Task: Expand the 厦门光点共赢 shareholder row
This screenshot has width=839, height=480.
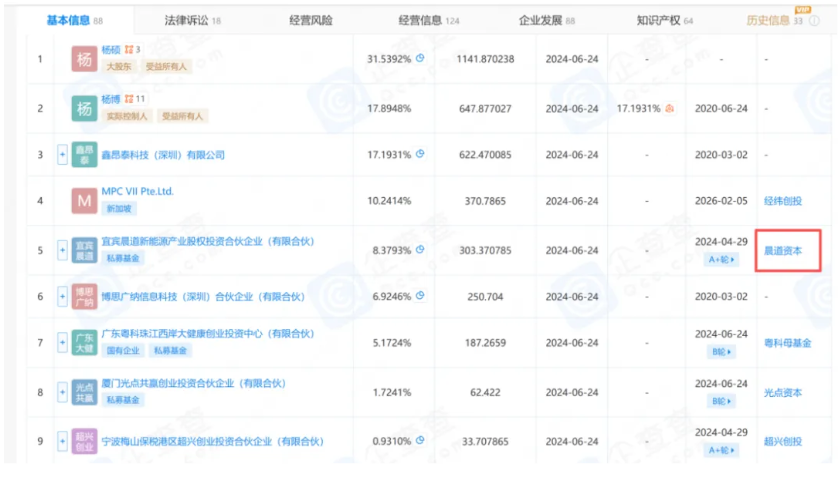Action: [x=63, y=390]
